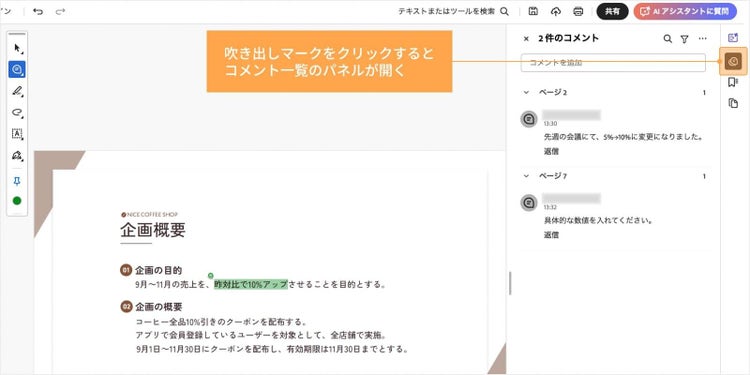Click the 共有 share button

(x=612, y=11)
